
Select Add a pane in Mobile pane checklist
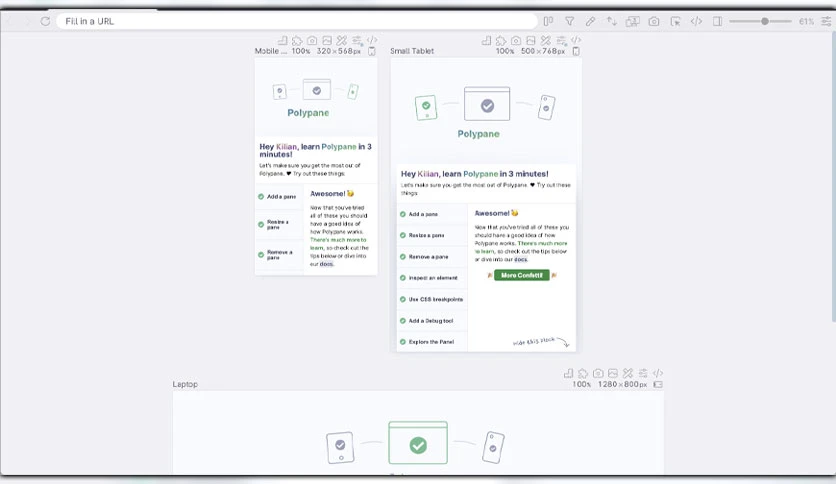pyautogui.click(x=279, y=197)
